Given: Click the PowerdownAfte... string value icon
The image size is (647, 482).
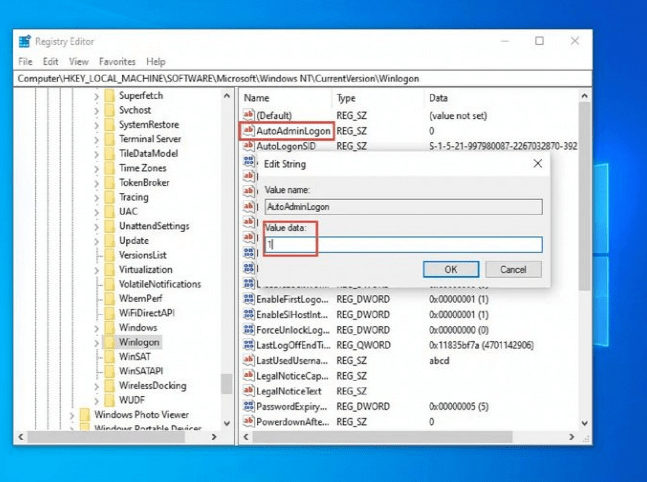Looking at the screenshot, I should (248, 421).
